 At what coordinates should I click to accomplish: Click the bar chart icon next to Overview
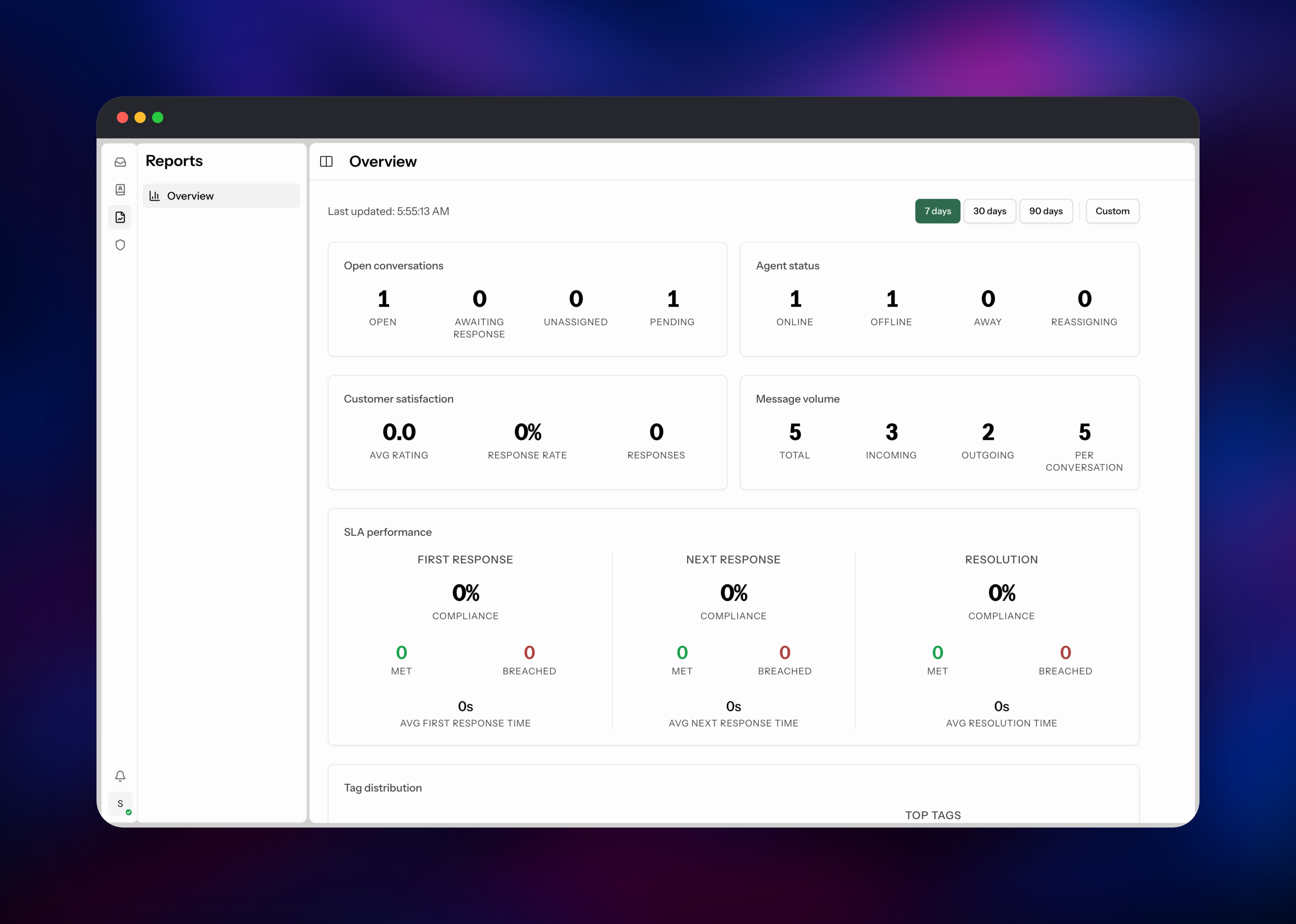[x=154, y=196]
